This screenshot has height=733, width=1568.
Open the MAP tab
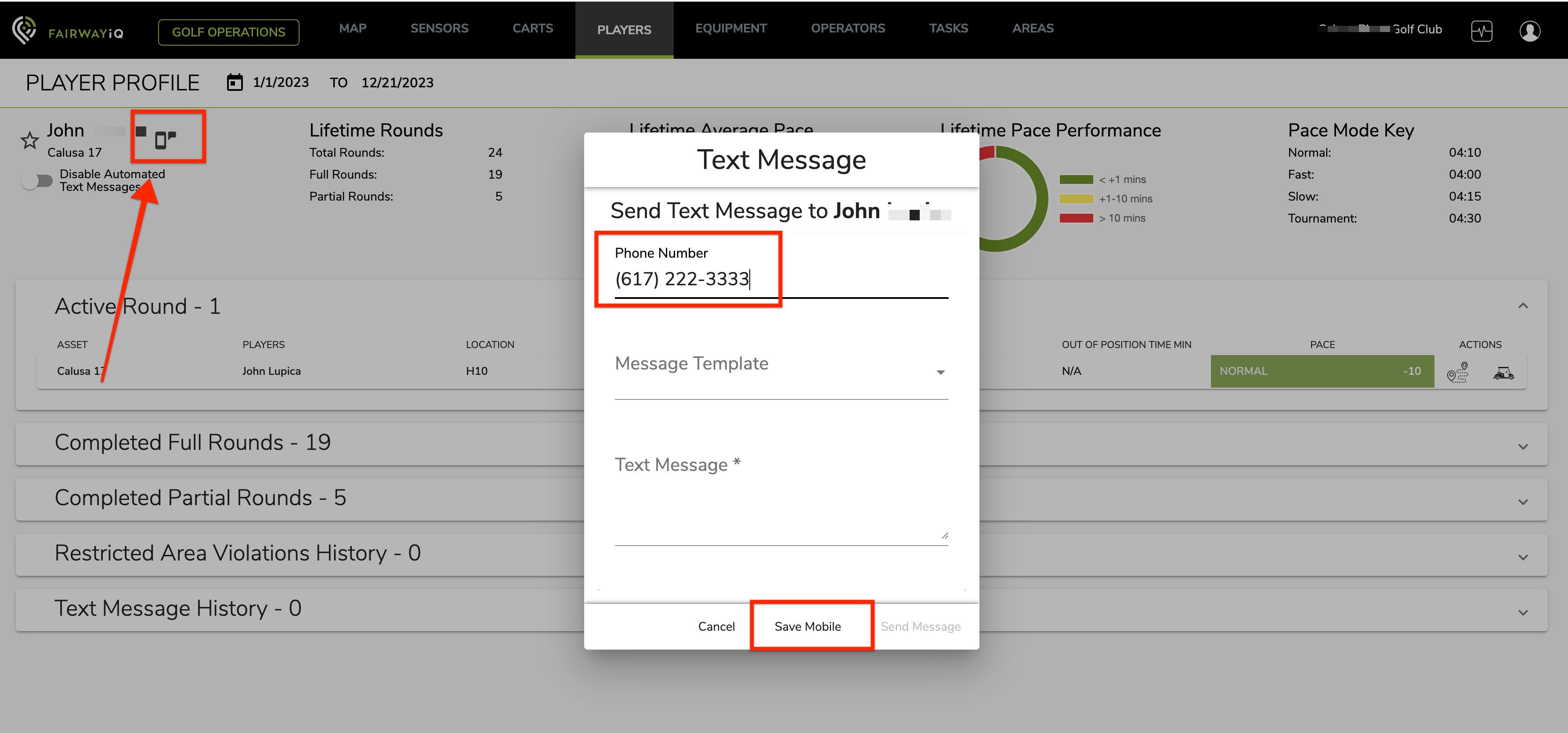tap(352, 28)
